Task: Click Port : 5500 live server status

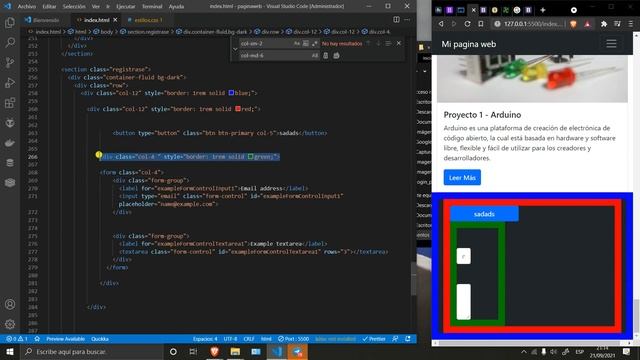Action: (x=293, y=339)
